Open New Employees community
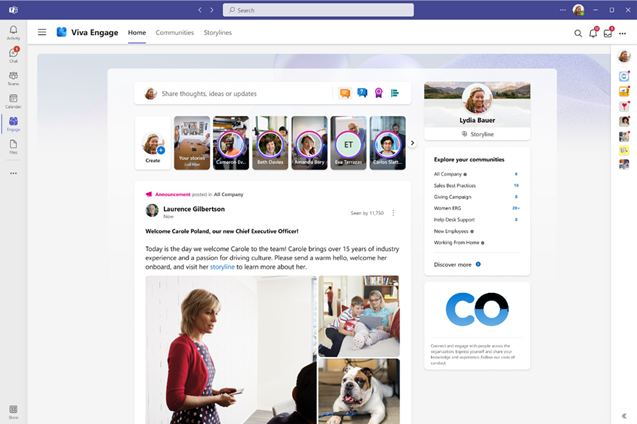Viewport: 637px width, 424px height. click(x=453, y=231)
